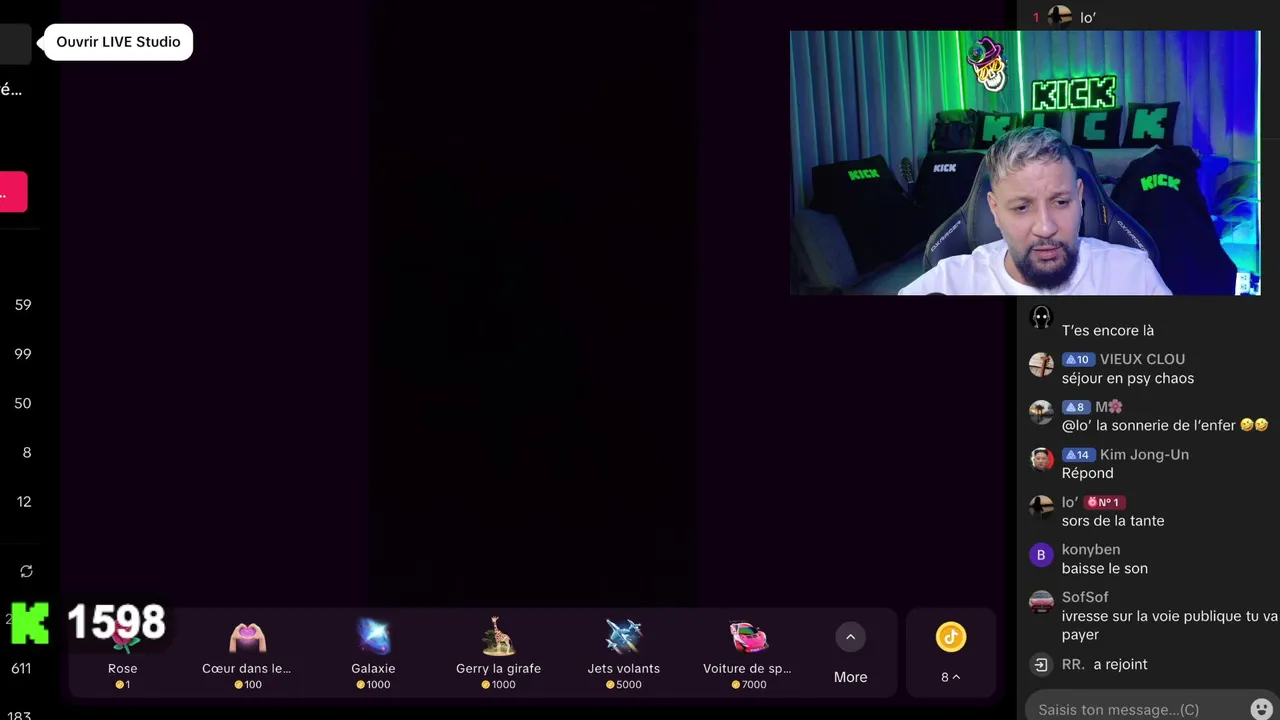
Task: Click the Kick logo with 1598 counter
Action: (x=87, y=623)
